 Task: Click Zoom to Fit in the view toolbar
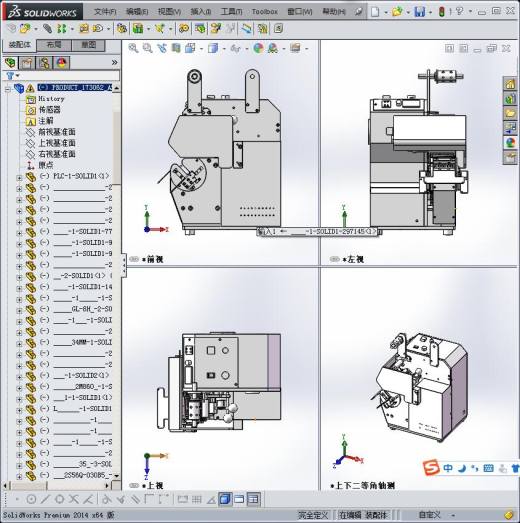click(133, 48)
